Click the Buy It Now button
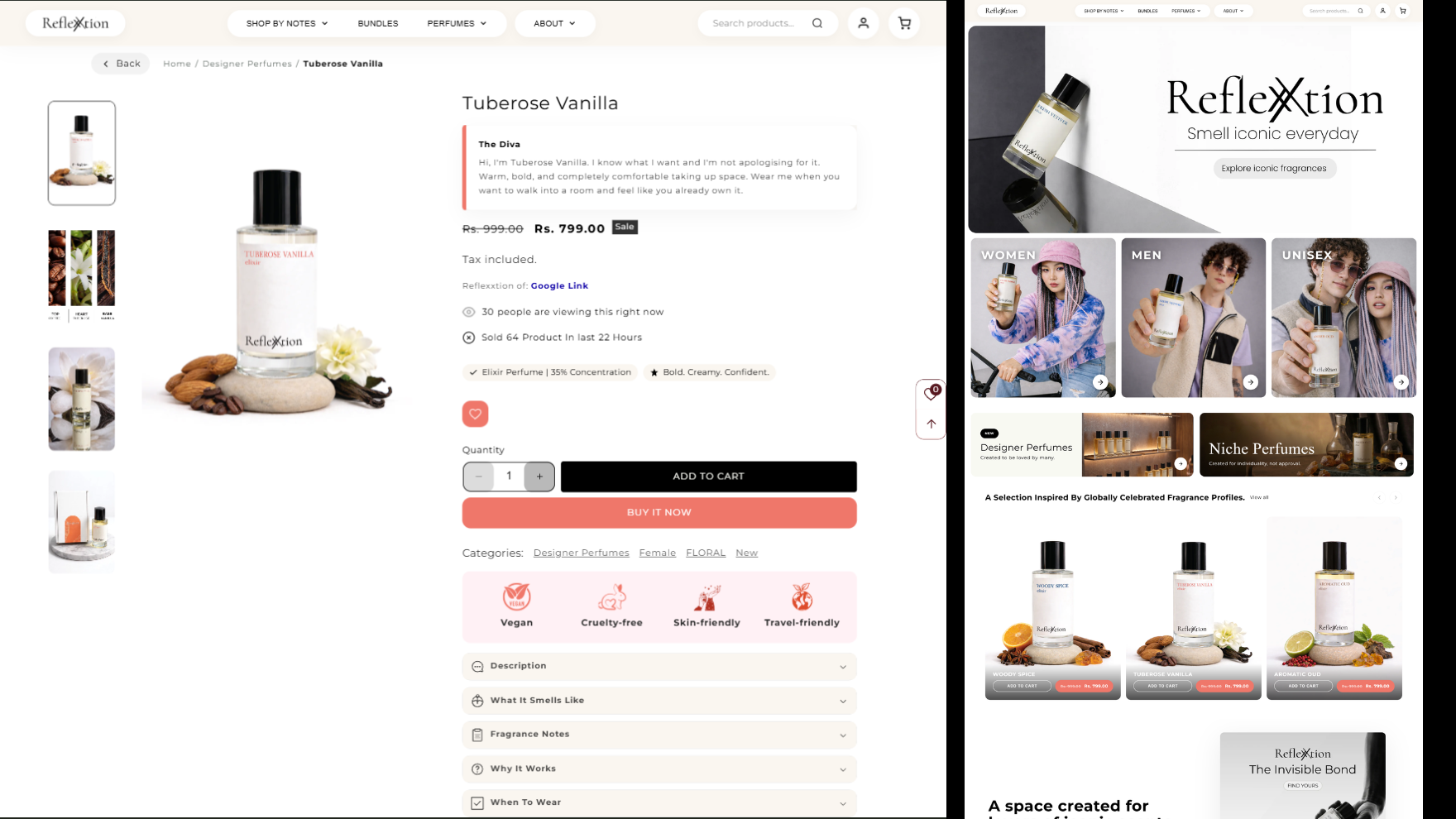The width and height of the screenshot is (1456, 819). 659,513
